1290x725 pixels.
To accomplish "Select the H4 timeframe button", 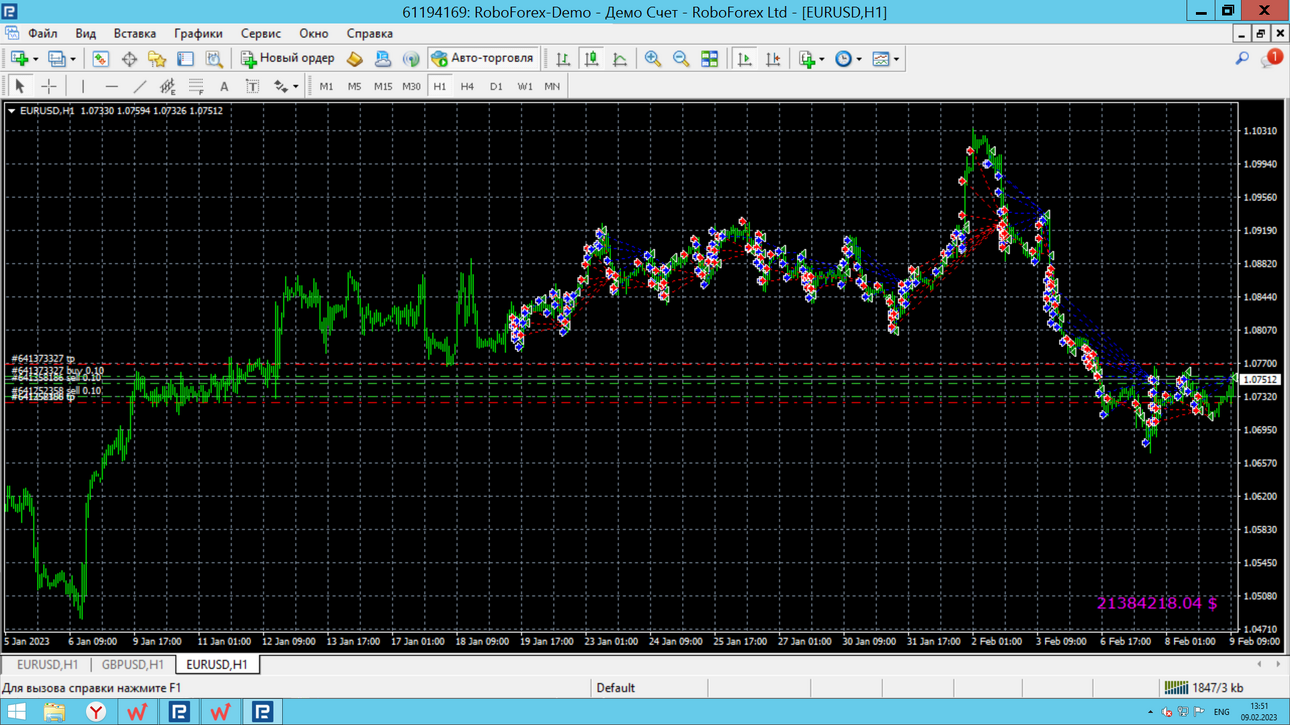I will (x=467, y=86).
